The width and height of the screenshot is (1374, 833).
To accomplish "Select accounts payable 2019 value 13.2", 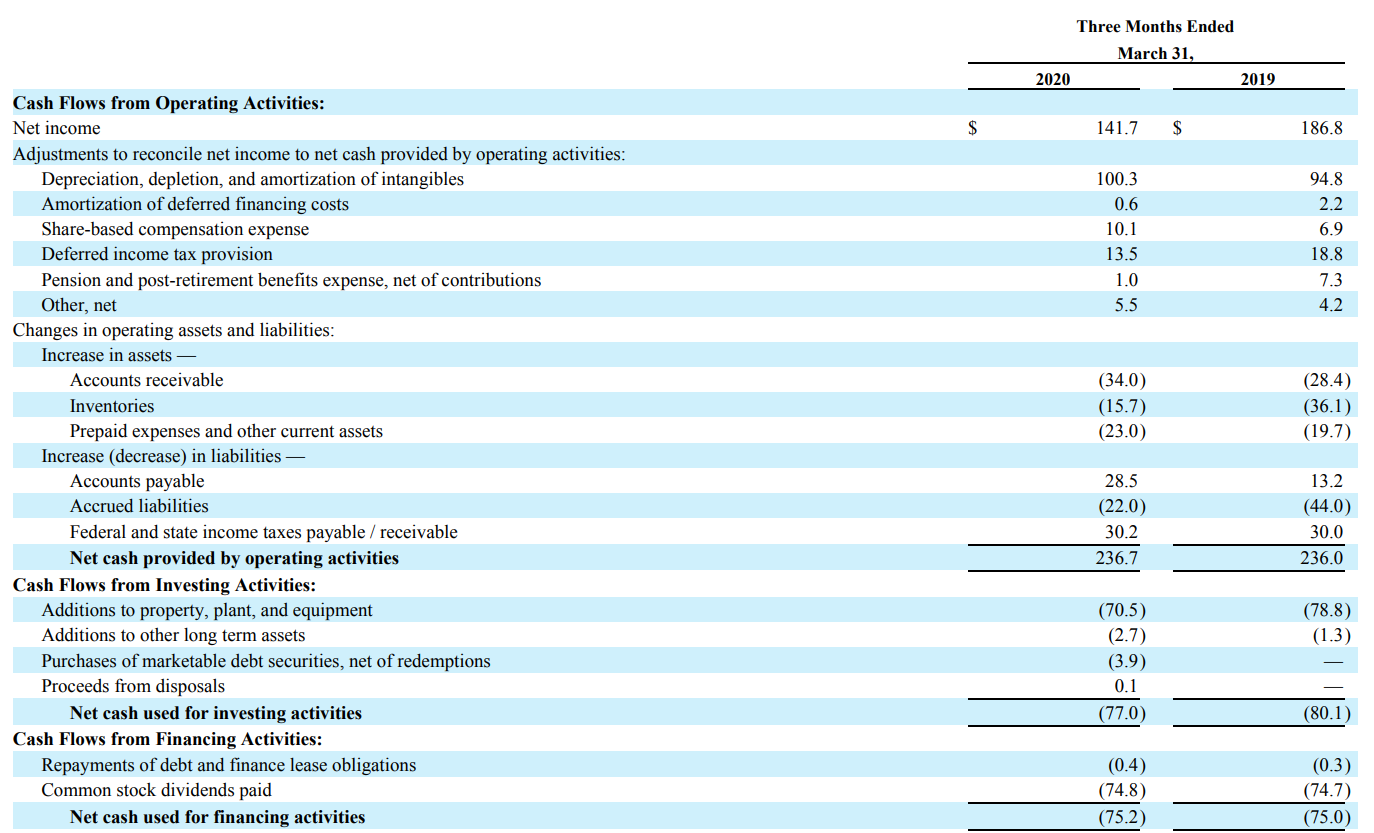I will (x=1326, y=481).
